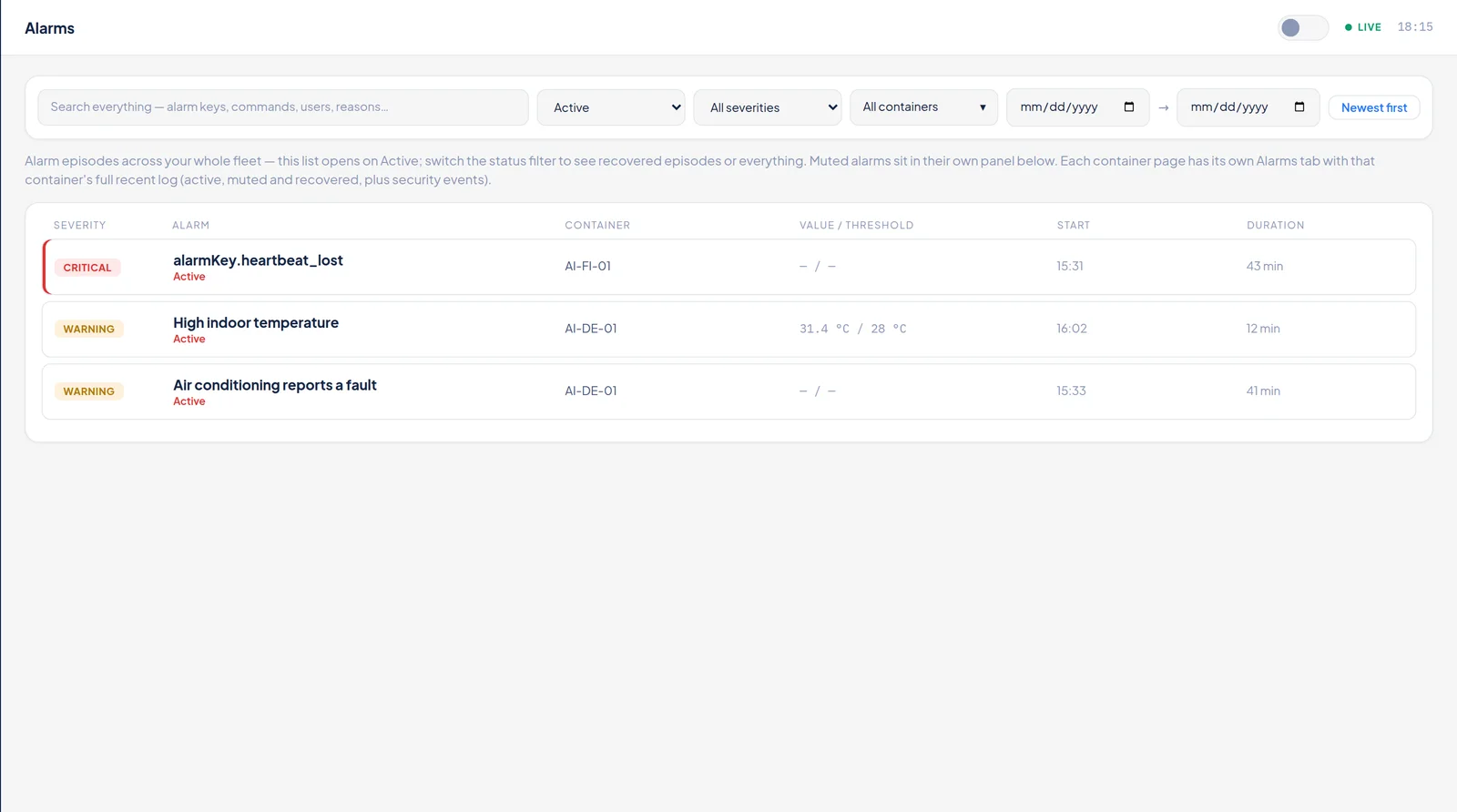Viewport: 1457px width, 812px height.
Task: Focus the alarm search input field
Action: pyautogui.click(x=283, y=107)
